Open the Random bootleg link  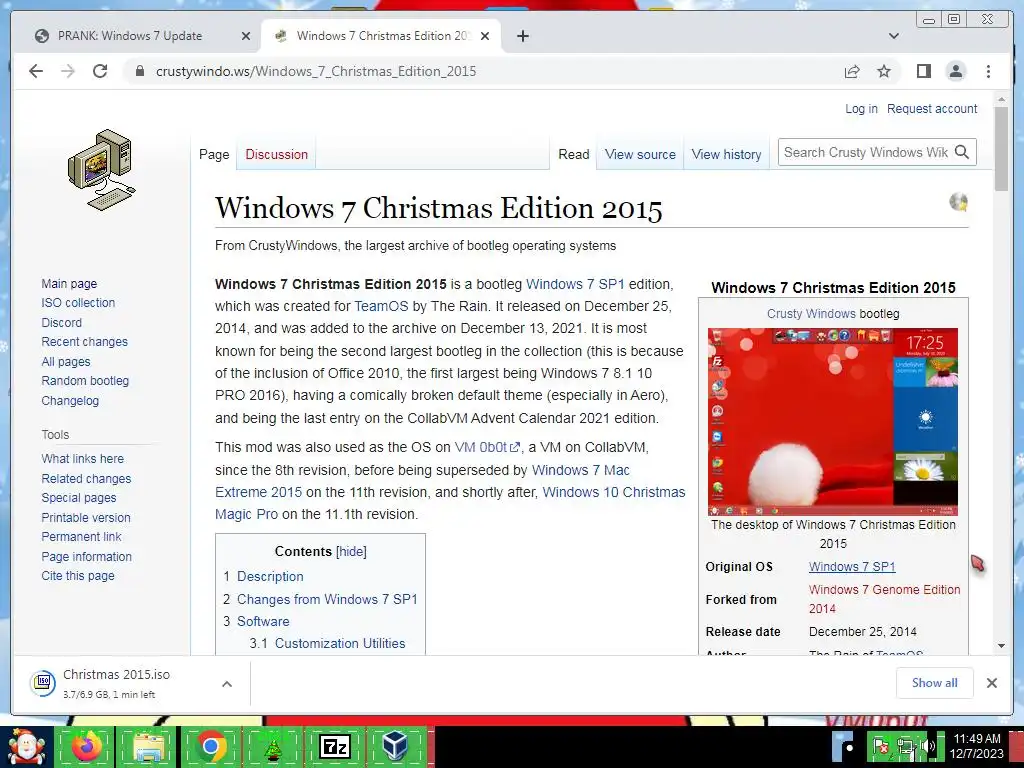tap(85, 381)
